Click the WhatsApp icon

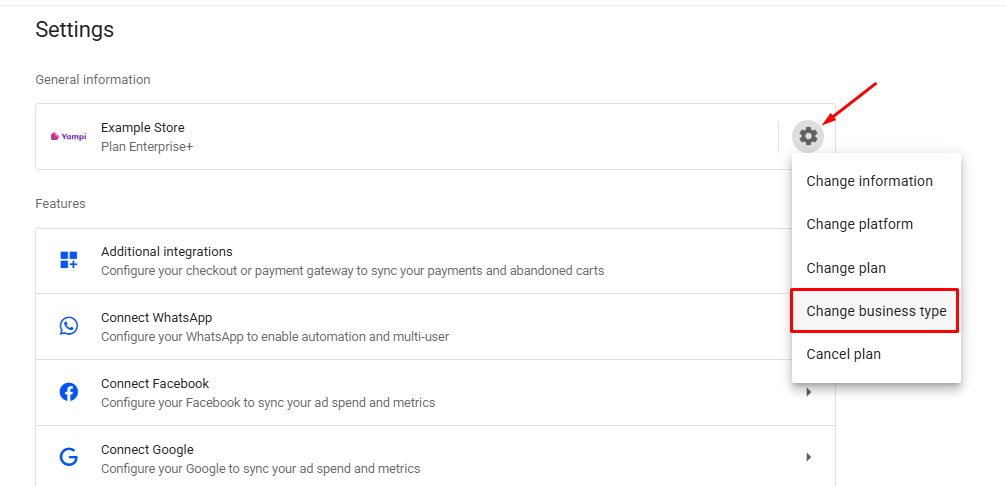point(69,326)
